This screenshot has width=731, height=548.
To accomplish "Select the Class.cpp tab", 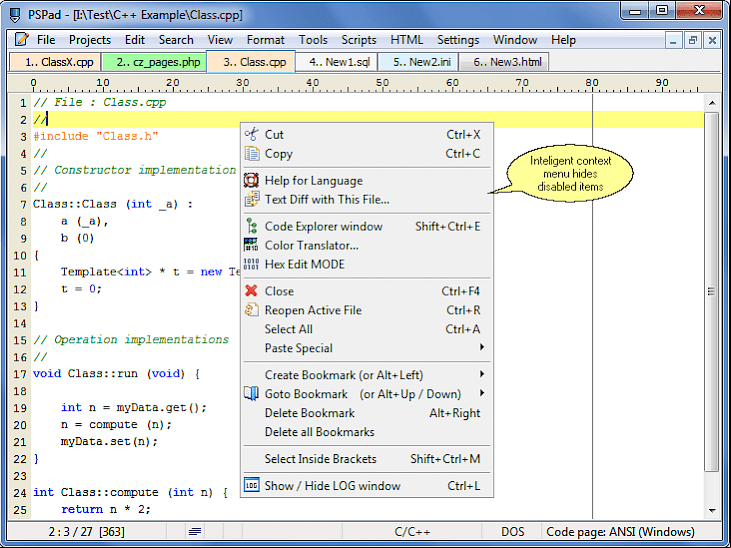I will pos(251,62).
